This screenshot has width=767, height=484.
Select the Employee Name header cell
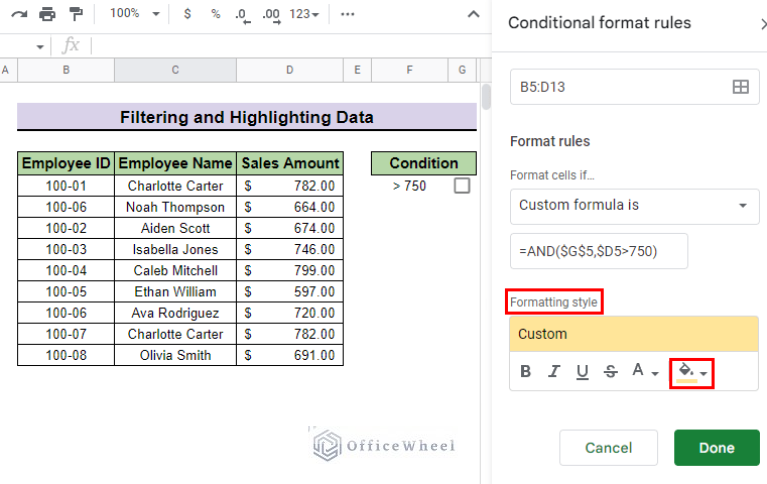tap(175, 163)
